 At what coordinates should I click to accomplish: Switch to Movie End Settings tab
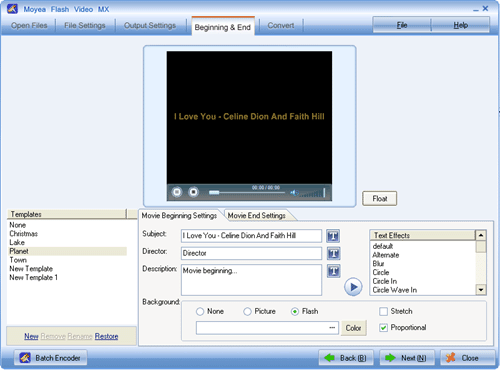click(x=257, y=216)
